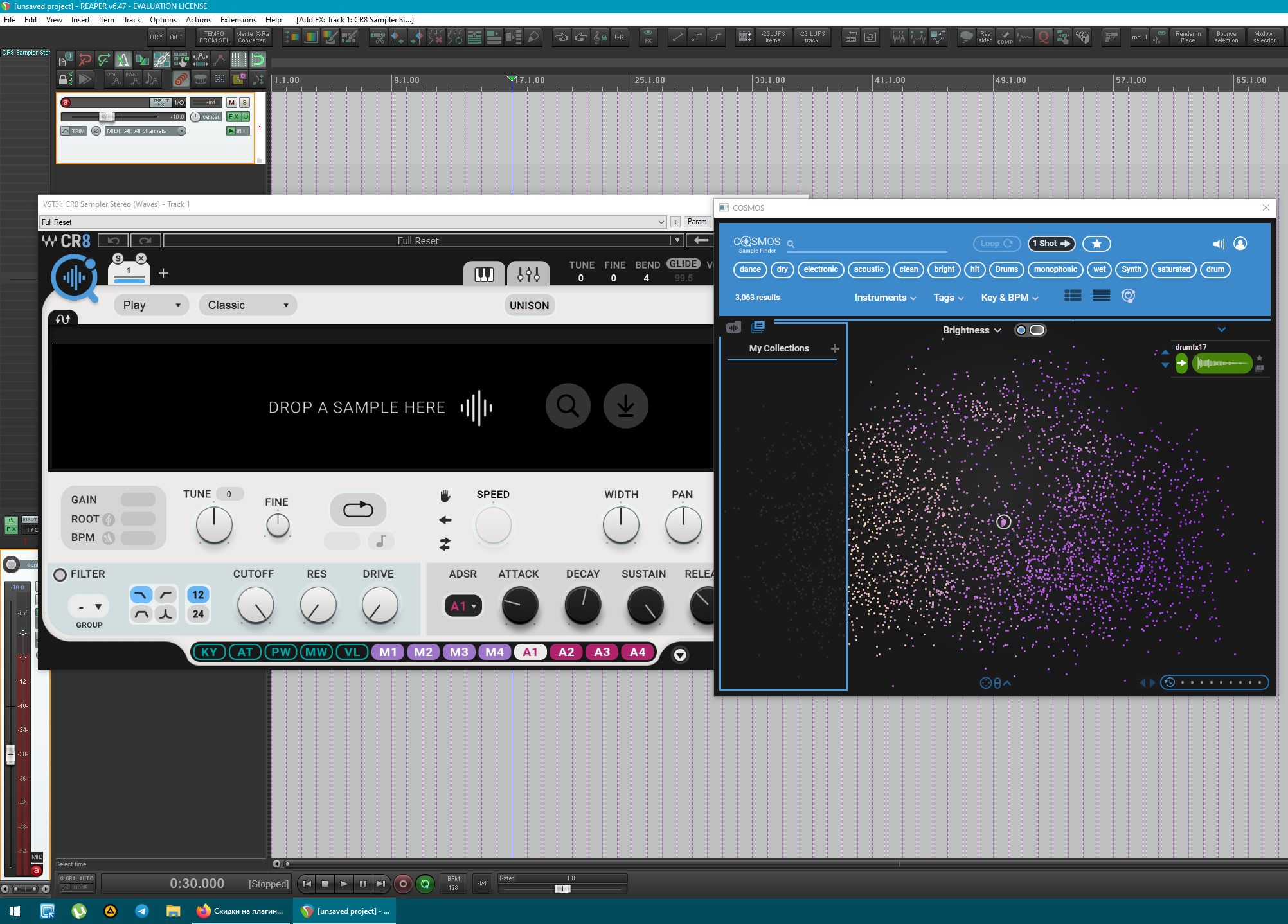Image resolution: width=1288 pixels, height=924 pixels.
Task: Click the CR8 redo arrow button
Action: [x=146, y=240]
